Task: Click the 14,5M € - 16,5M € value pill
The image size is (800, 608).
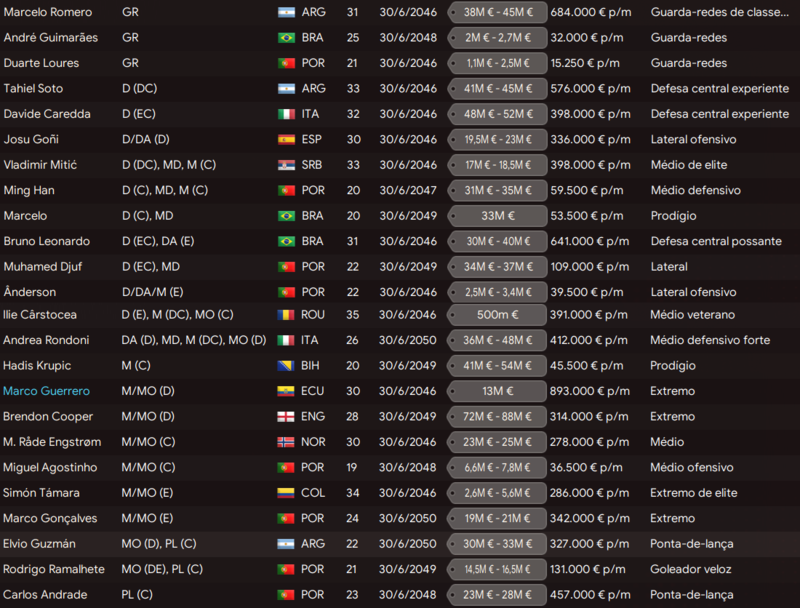Action: point(497,570)
